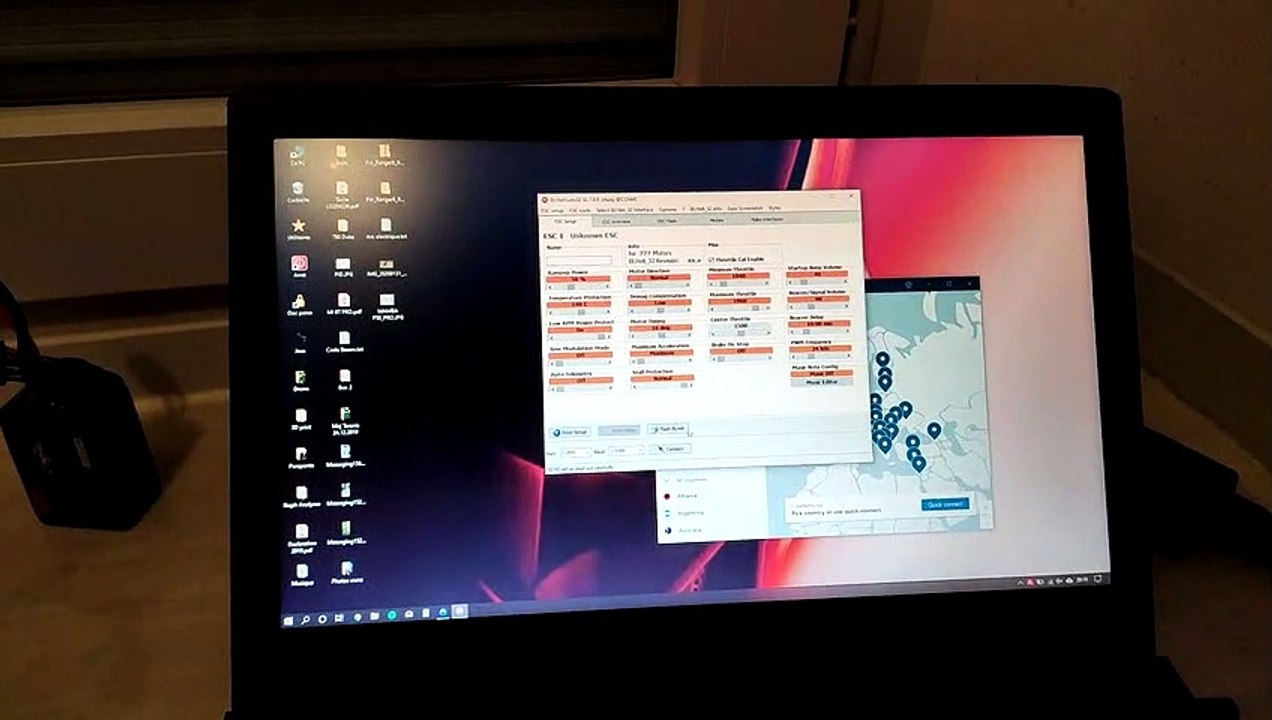This screenshot has width=1272, height=720.
Task: Adjust the Beacon Delay slider
Action: pyautogui.click(x=820, y=331)
